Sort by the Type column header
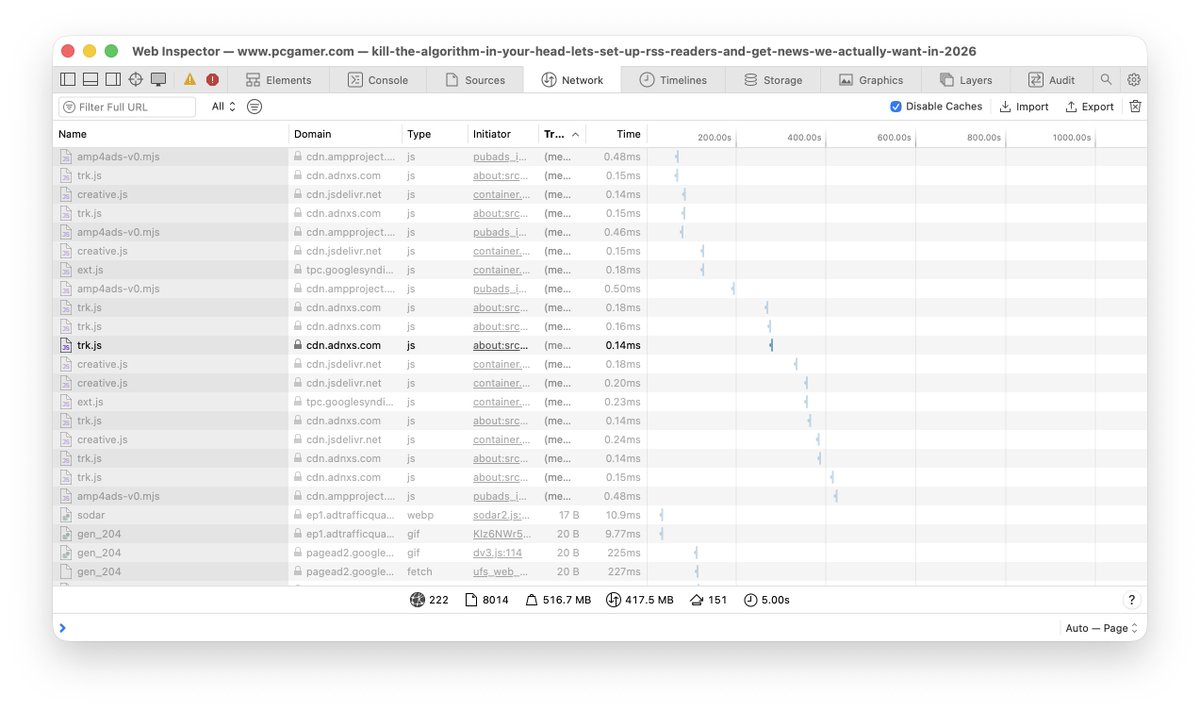 click(435, 134)
